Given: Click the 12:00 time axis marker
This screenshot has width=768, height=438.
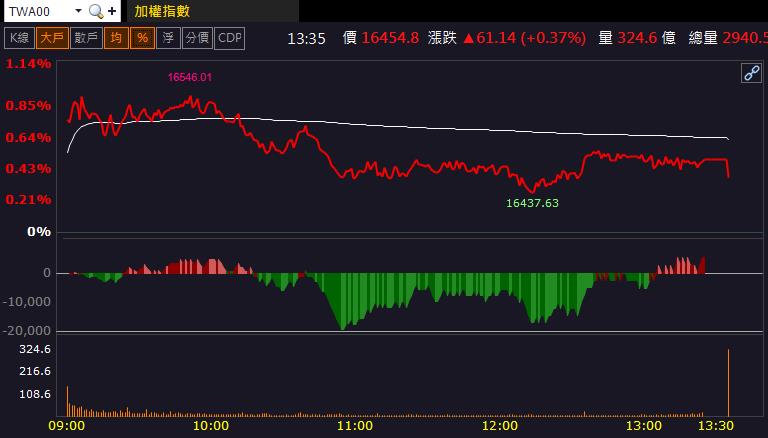Looking at the screenshot, I should click(500, 426).
